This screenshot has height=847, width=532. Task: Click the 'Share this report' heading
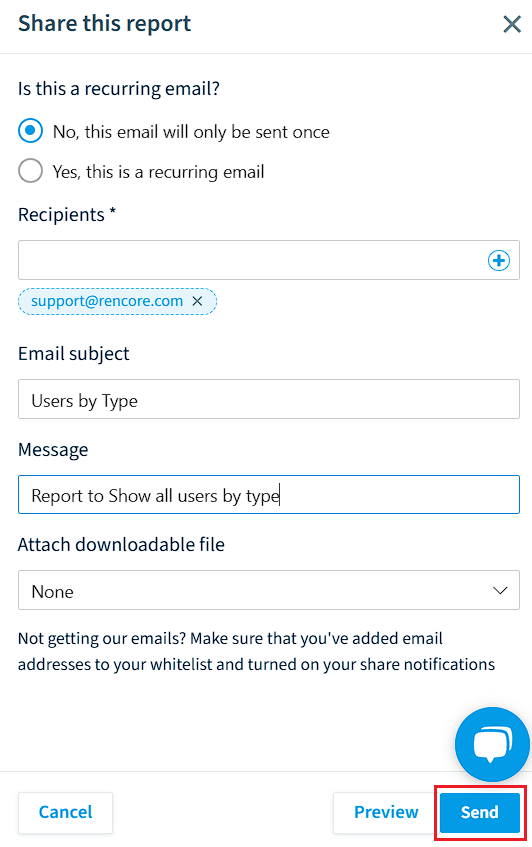click(104, 24)
